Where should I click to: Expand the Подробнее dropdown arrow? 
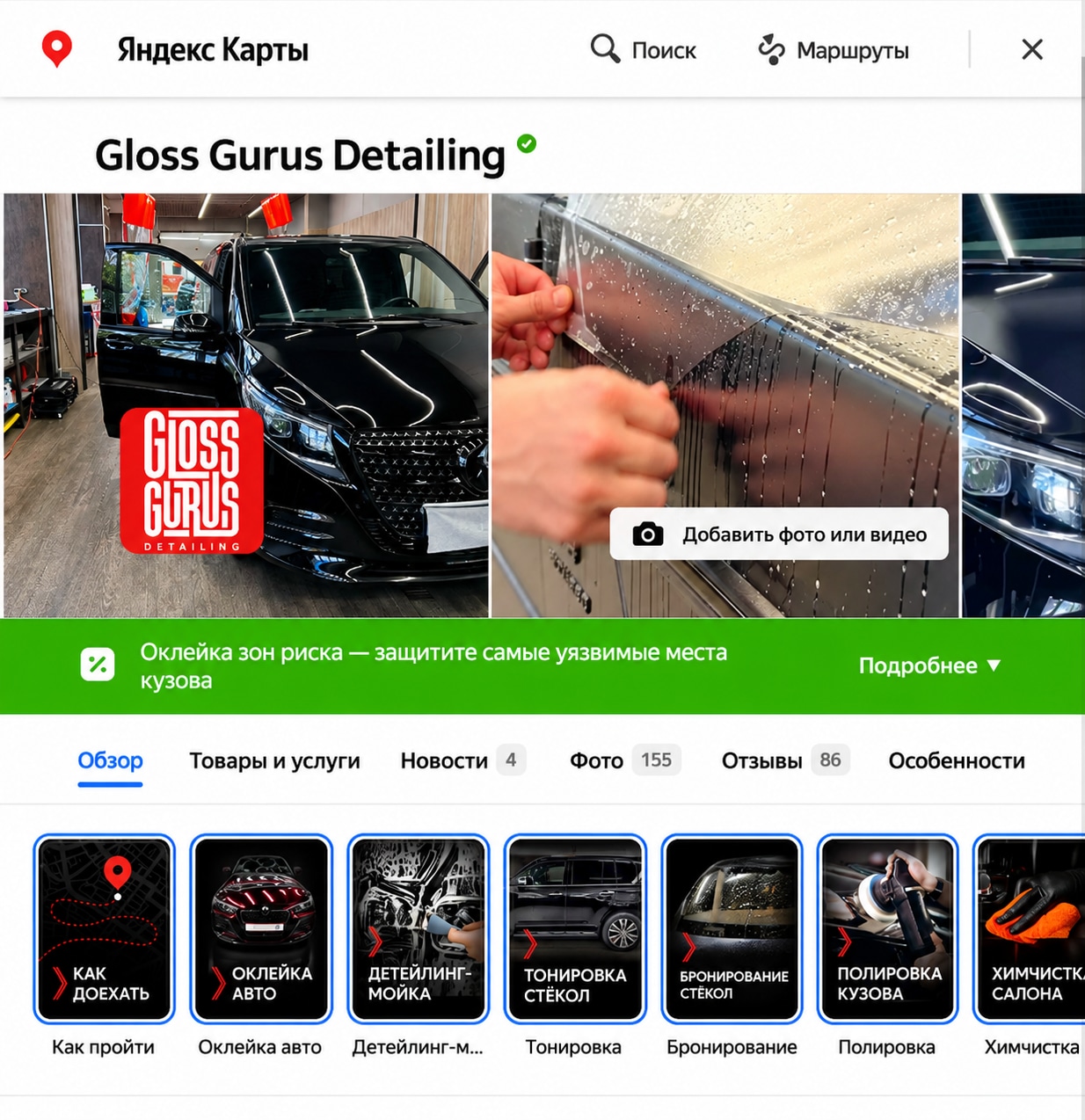(x=994, y=665)
